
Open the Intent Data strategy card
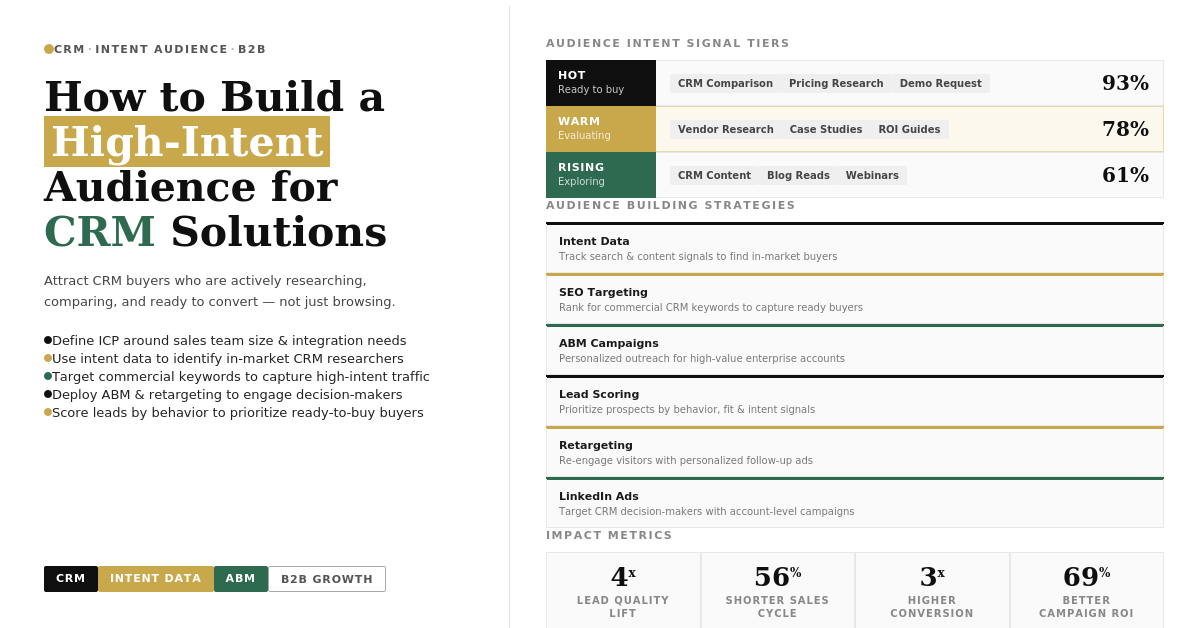[x=854, y=249]
